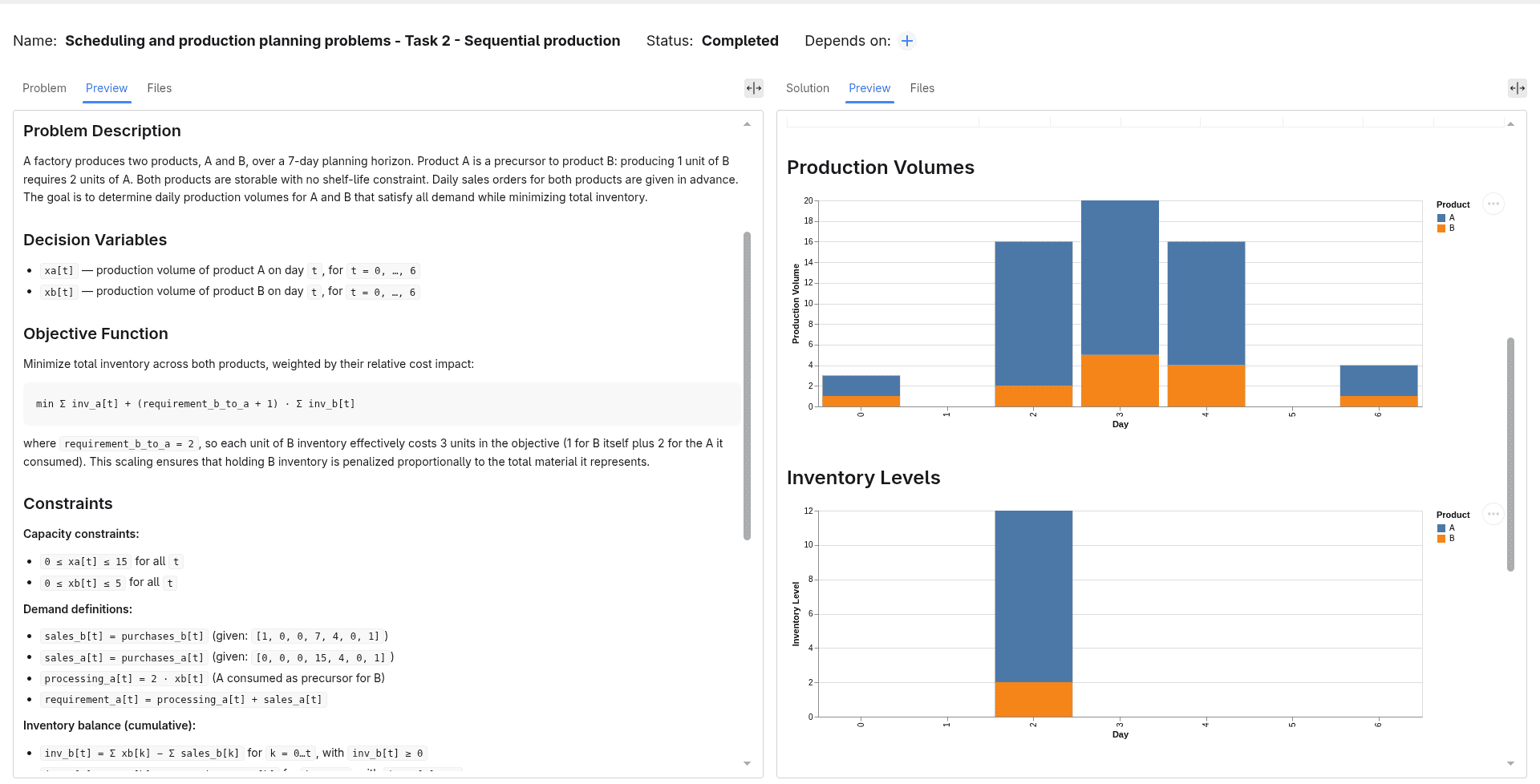Toggle right panel split-width icon

[x=1518, y=88]
